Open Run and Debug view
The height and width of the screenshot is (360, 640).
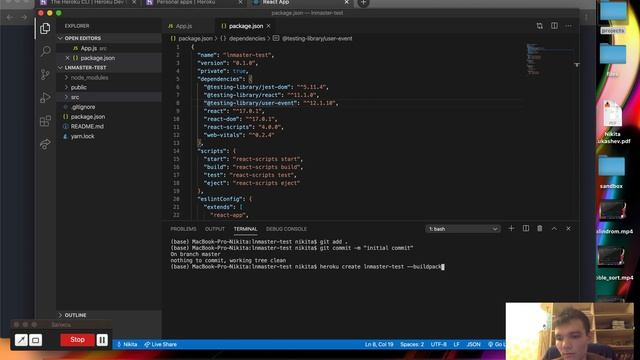[45, 97]
